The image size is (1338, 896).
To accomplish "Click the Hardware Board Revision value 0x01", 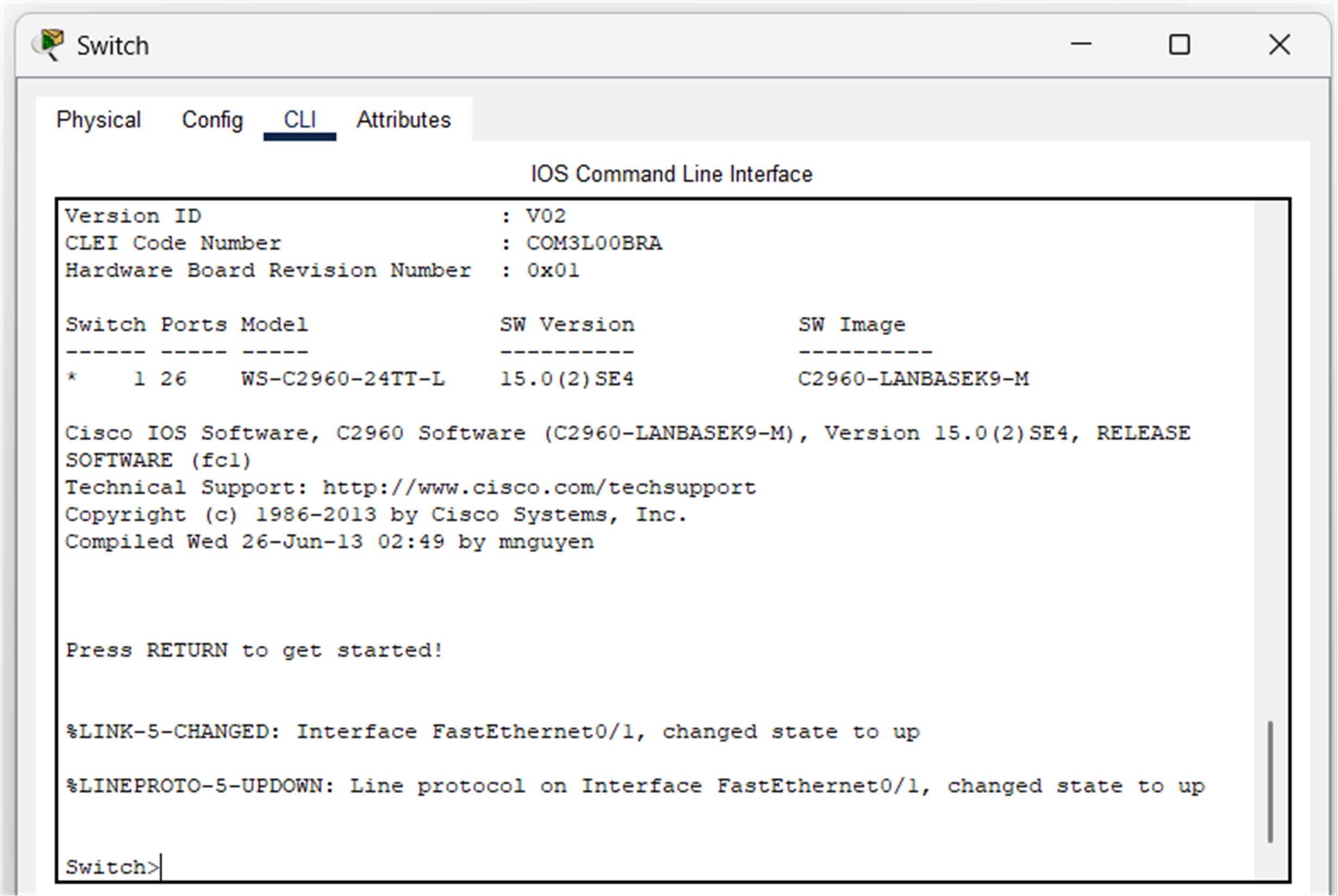I will (551, 269).
